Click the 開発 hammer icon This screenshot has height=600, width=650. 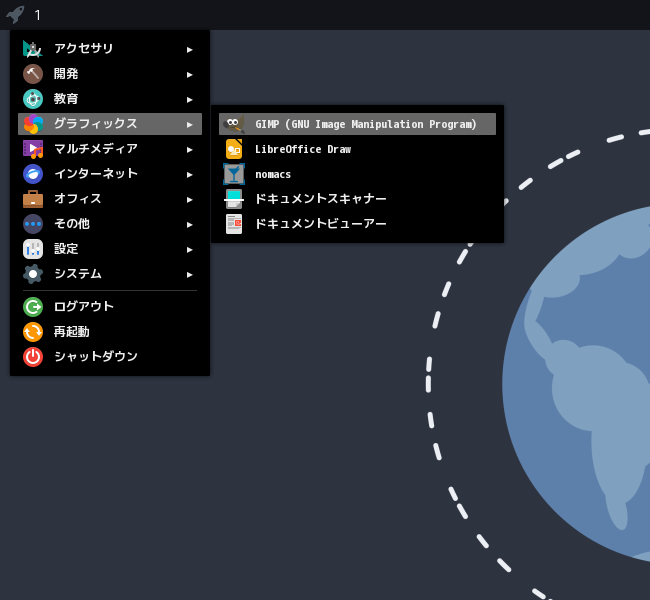33,74
